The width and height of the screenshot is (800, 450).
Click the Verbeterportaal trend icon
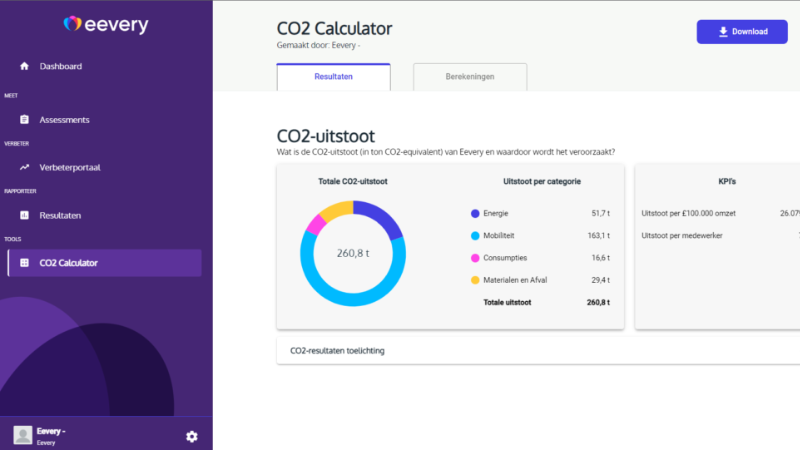click(x=24, y=167)
